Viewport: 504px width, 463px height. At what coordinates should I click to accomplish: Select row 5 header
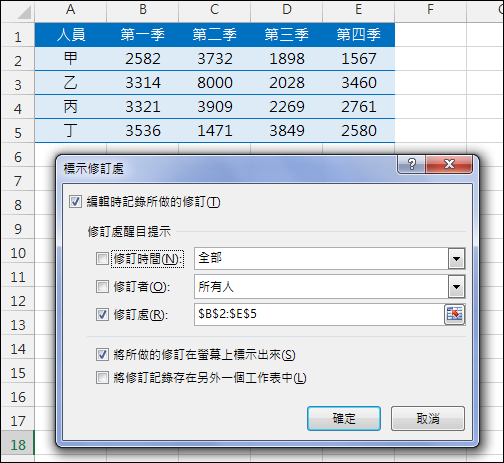(18, 131)
